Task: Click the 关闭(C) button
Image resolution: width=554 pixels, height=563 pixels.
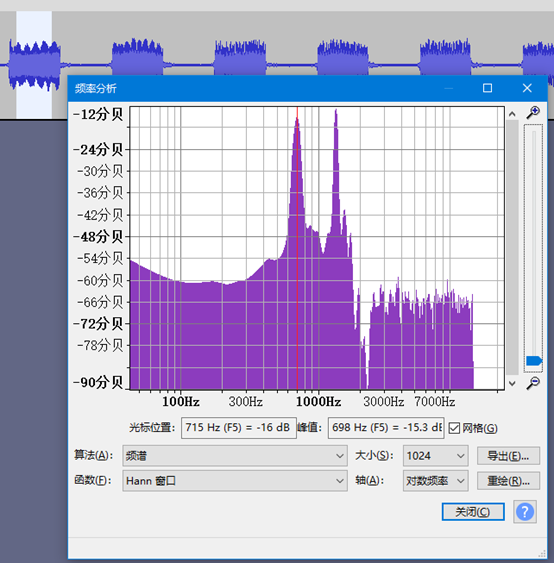Action: pos(473,512)
